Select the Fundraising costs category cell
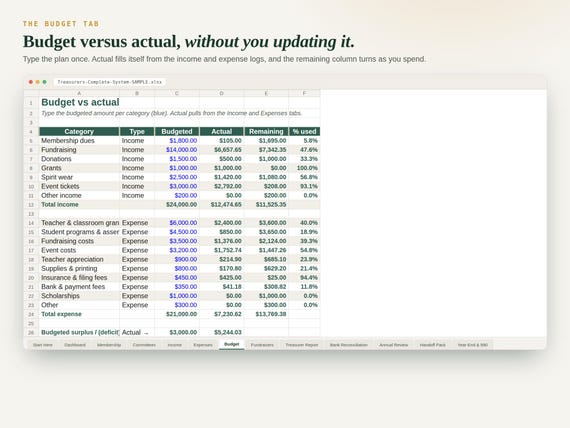The width and height of the screenshot is (570, 428). 79,241
